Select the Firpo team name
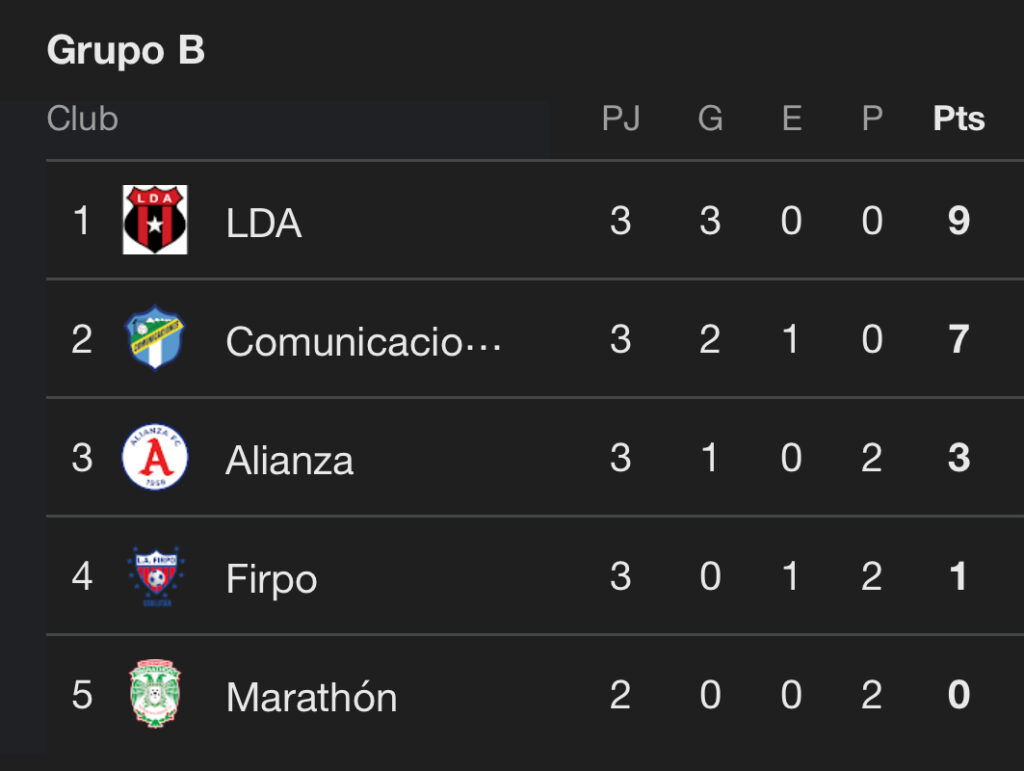Screen dimensions: 1024x771 (x=271, y=579)
